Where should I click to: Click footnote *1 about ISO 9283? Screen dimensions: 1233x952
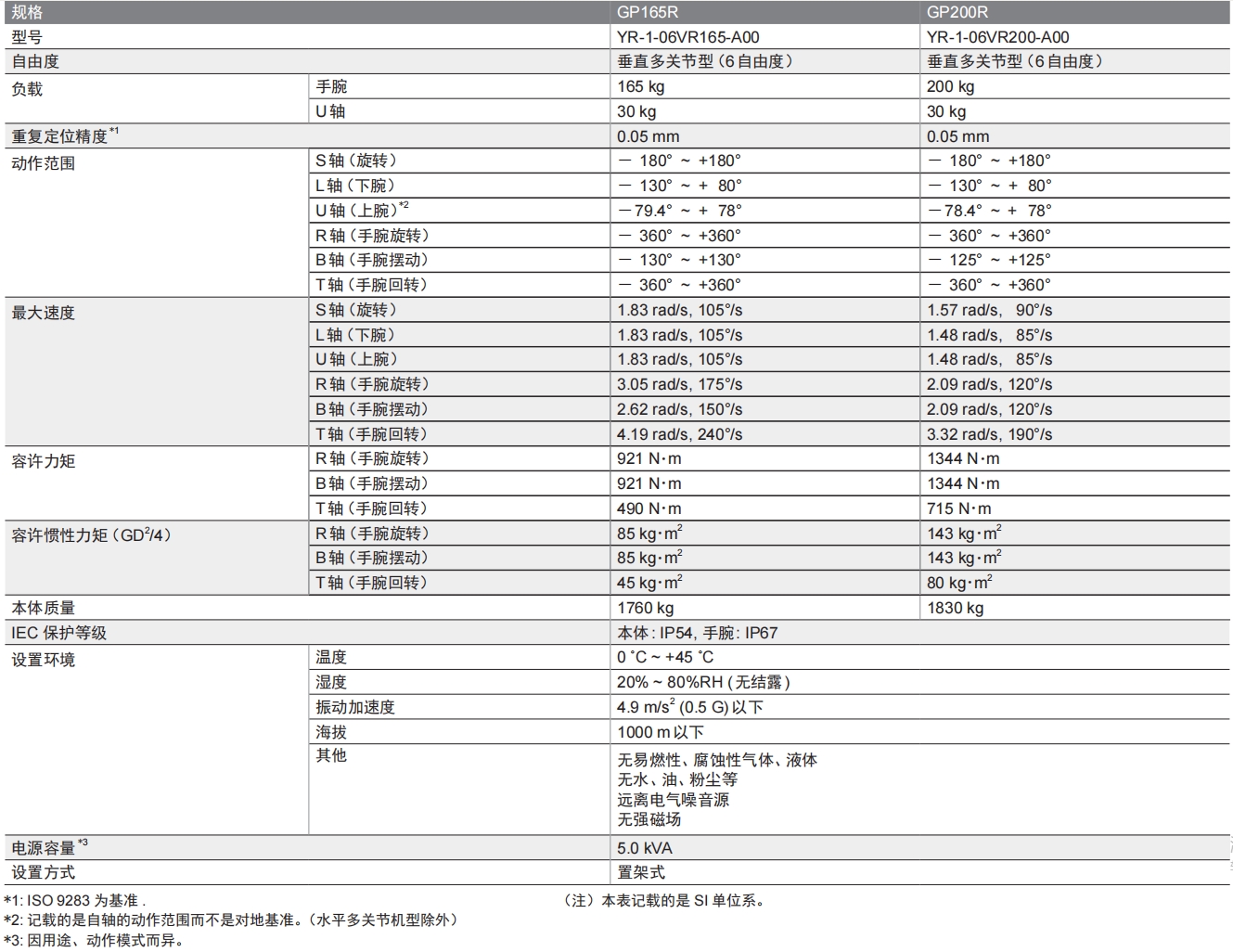point(74,900)
